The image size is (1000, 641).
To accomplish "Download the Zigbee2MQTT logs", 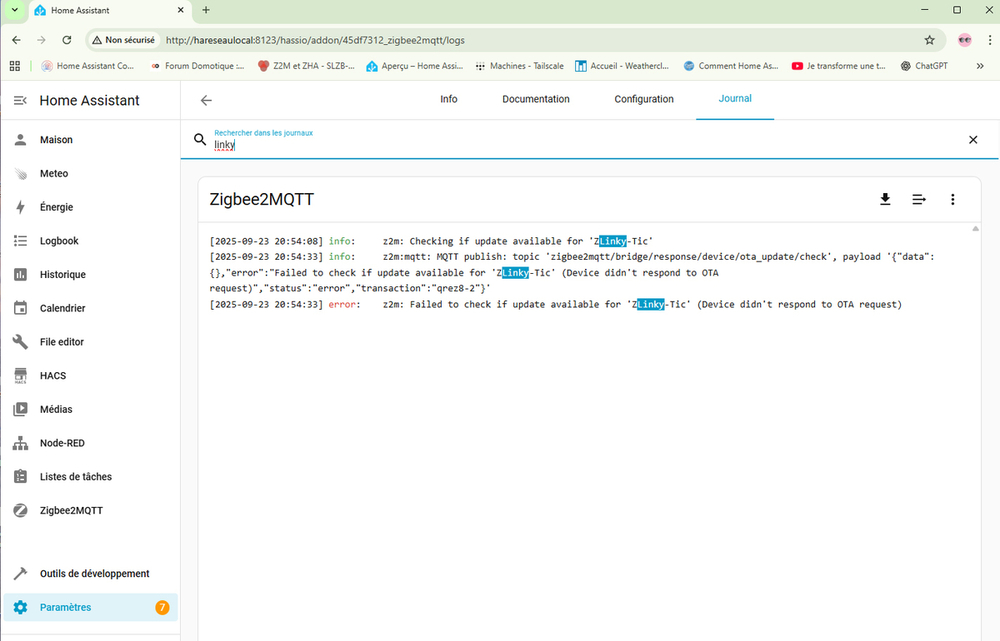I will pyautogui.click(x=885, y=200).
